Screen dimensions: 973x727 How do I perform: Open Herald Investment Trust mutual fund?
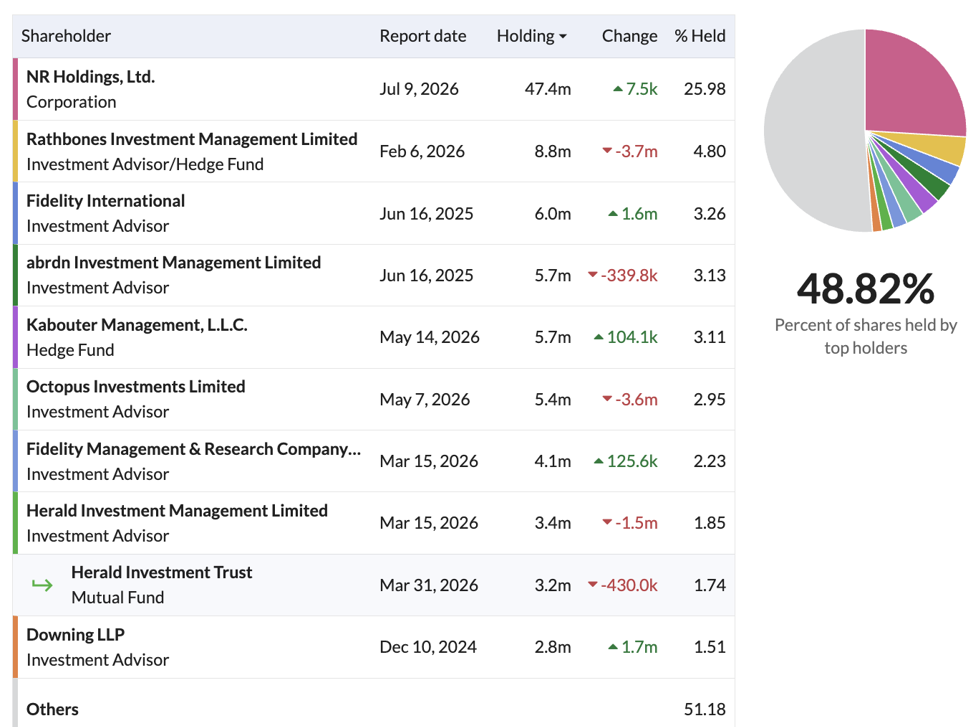pyautogui.click(x=161, y=573)
